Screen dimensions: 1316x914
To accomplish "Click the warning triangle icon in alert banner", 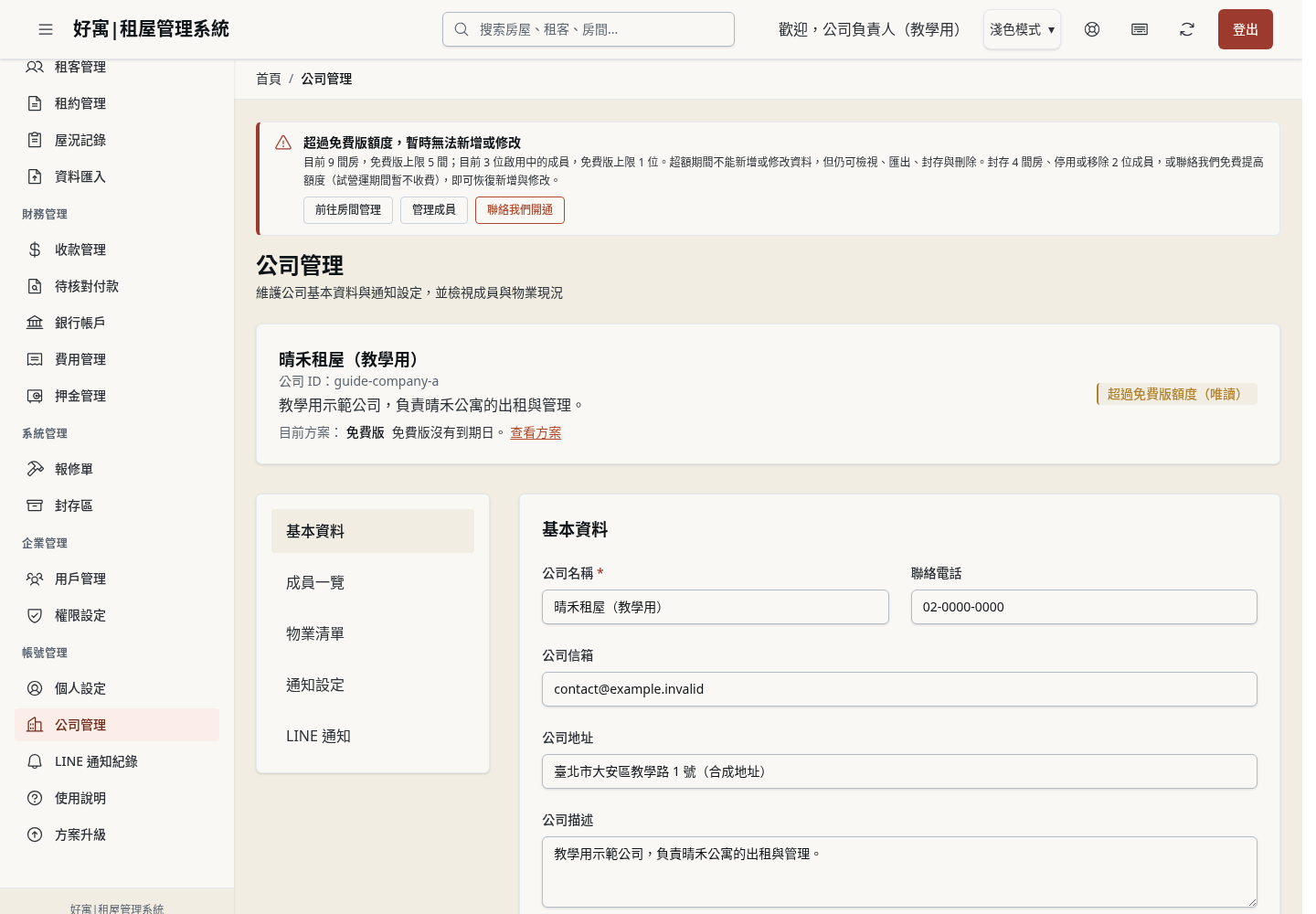I will click(283, 143).
